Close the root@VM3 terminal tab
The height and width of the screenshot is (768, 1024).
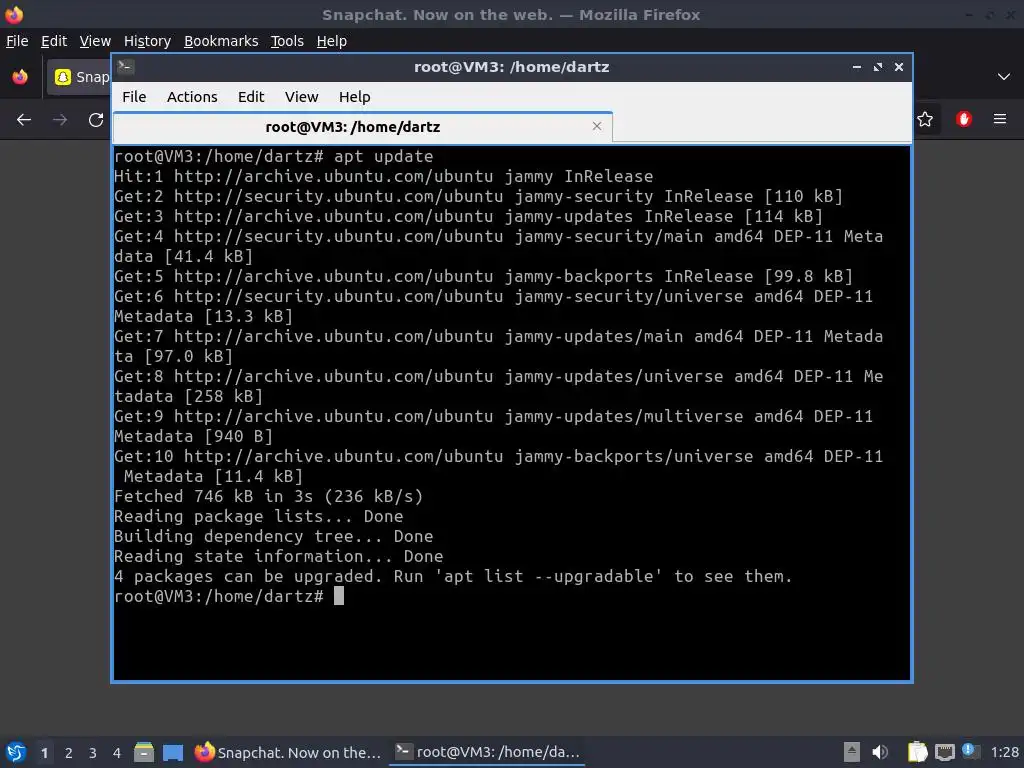(596, 126)
